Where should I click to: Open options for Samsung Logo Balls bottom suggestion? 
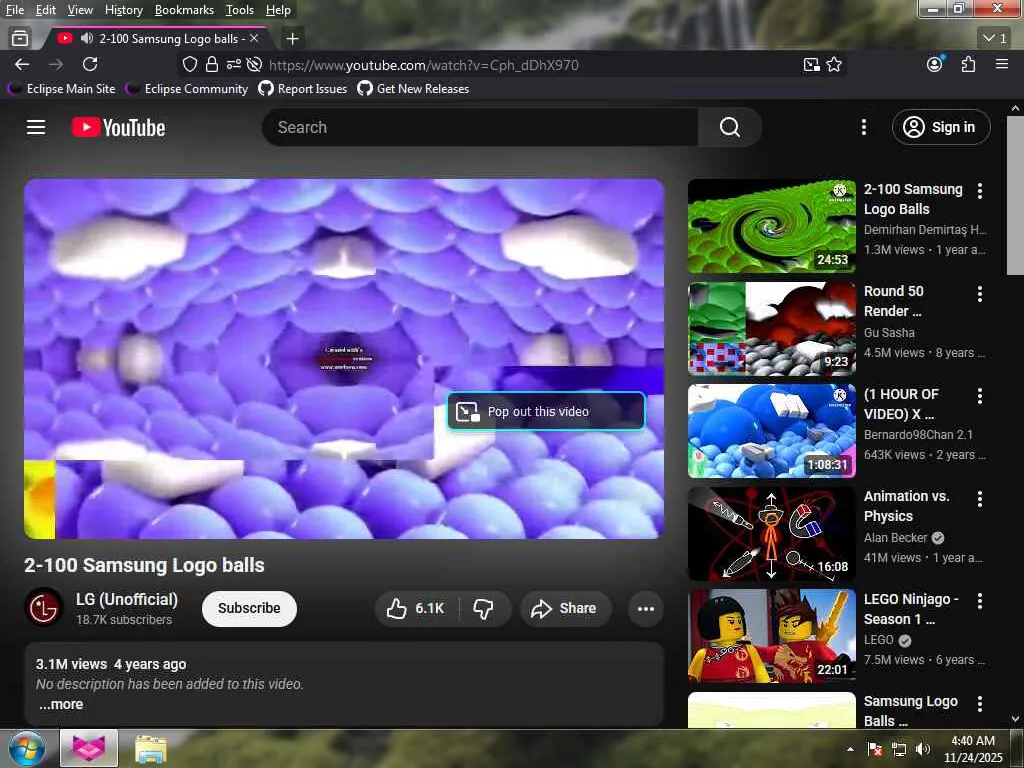[980, 703]
